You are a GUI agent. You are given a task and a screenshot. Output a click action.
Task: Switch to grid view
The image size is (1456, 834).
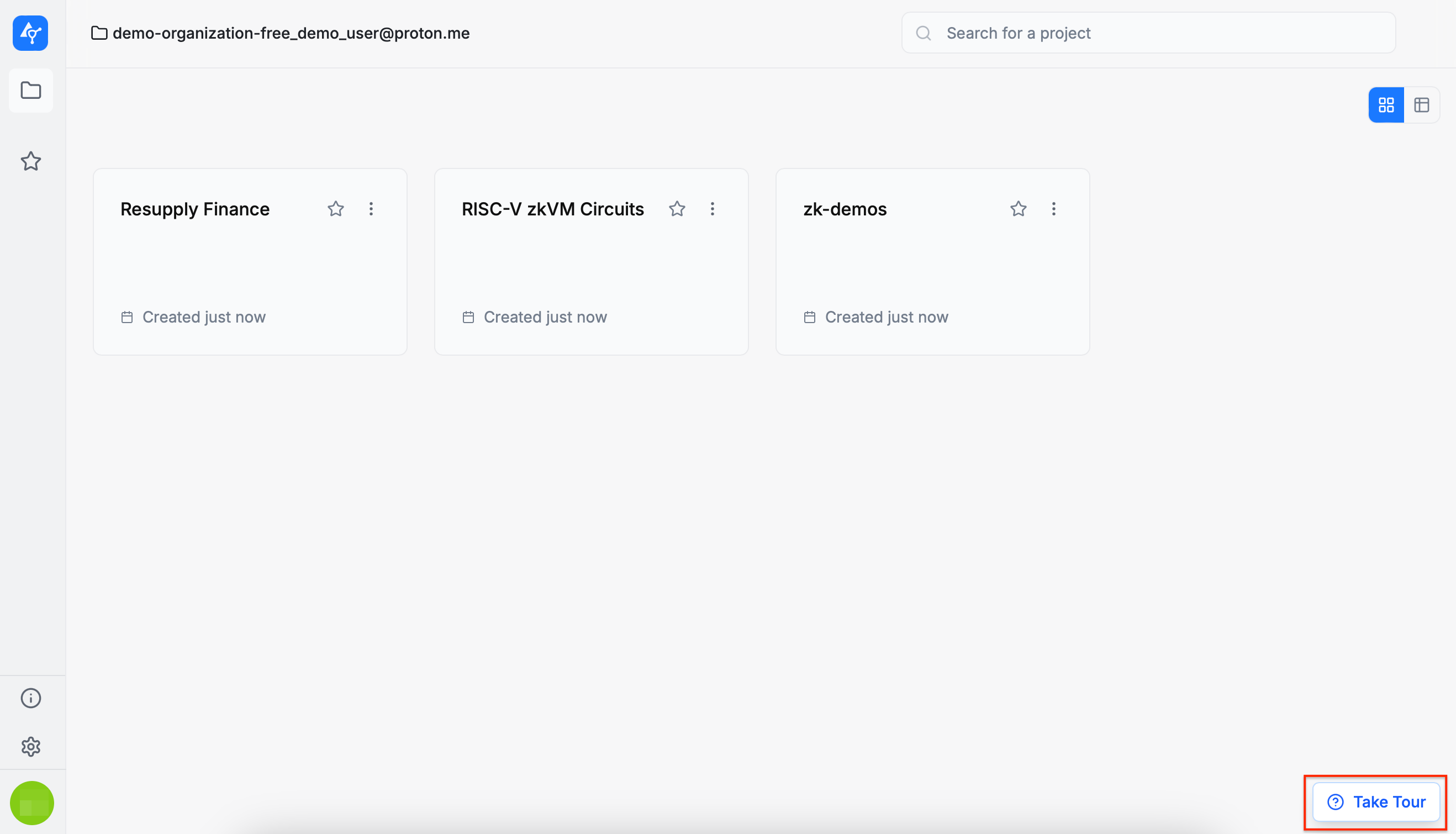[1385, 105]
